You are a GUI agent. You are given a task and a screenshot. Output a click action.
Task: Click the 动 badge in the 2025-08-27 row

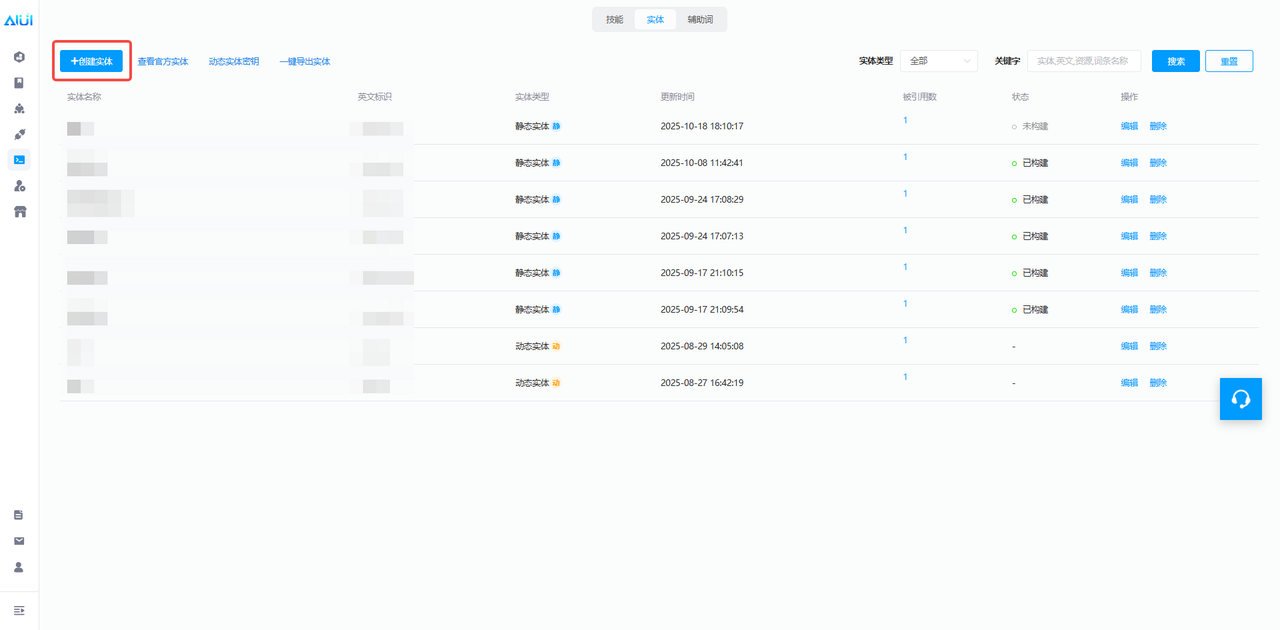[556, 383]
